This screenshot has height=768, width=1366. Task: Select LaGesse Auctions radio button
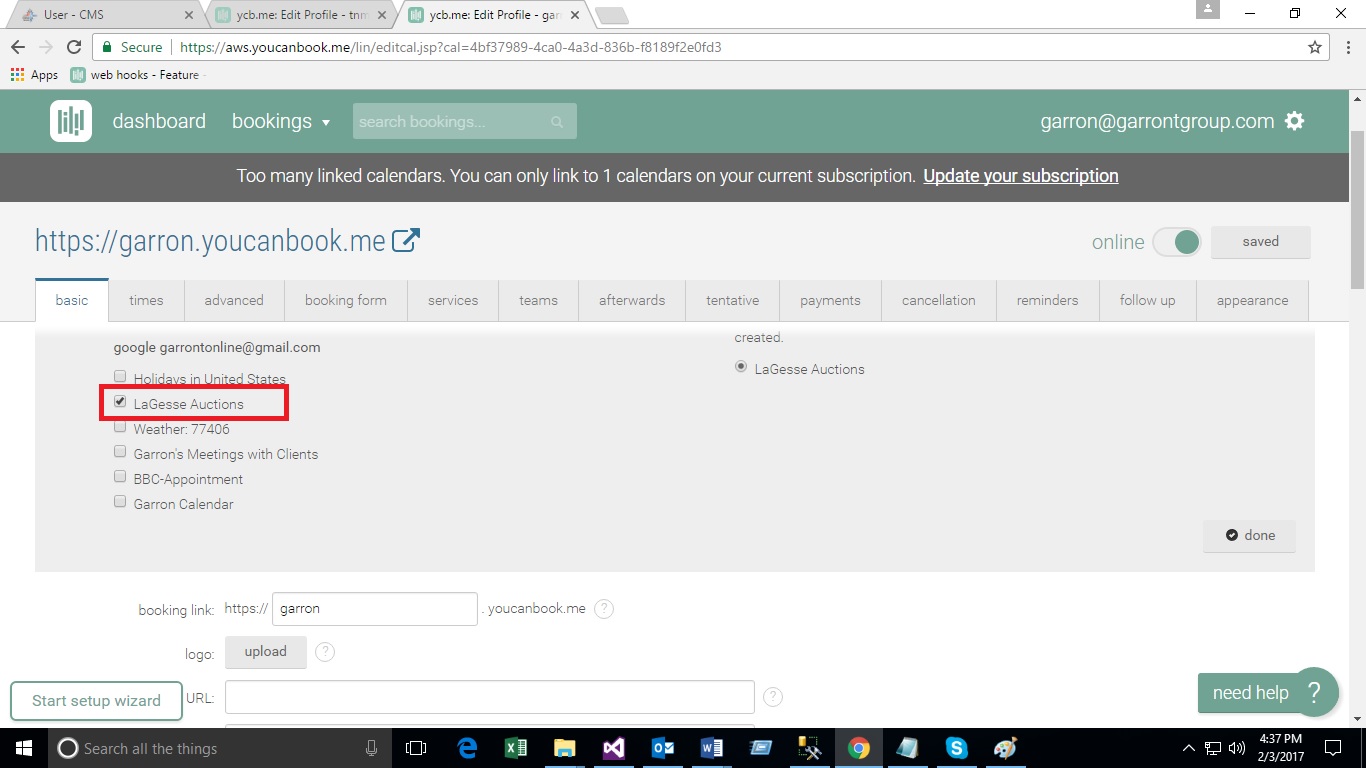pyautogui.click(x=741, y=368)
